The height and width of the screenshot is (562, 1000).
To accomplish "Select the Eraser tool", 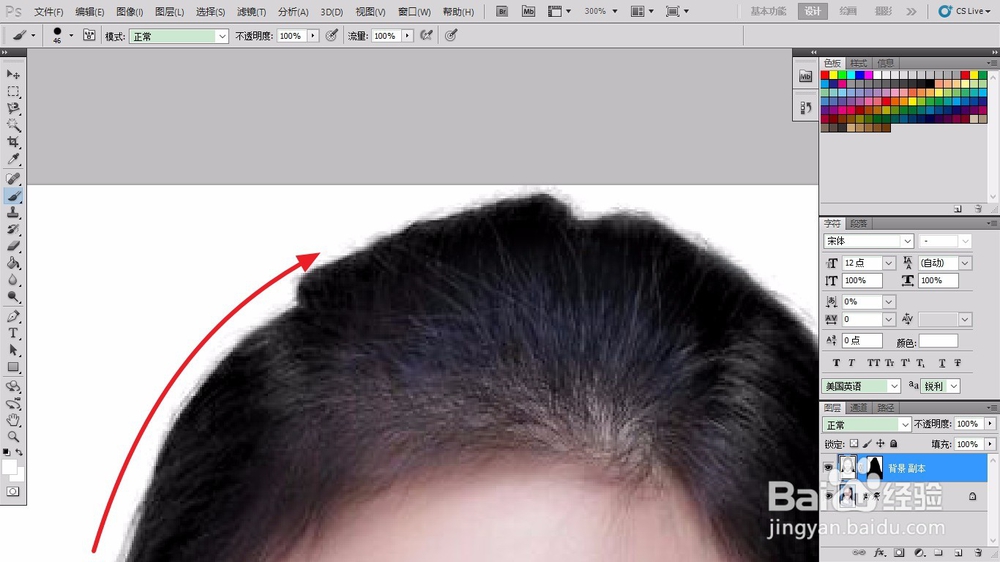I will [13, 246].
